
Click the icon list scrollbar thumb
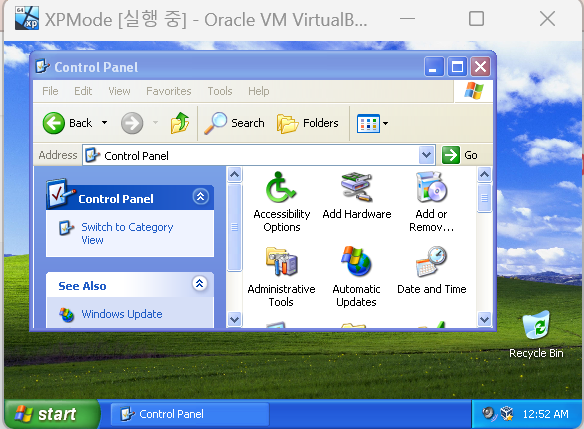point(484,197)
